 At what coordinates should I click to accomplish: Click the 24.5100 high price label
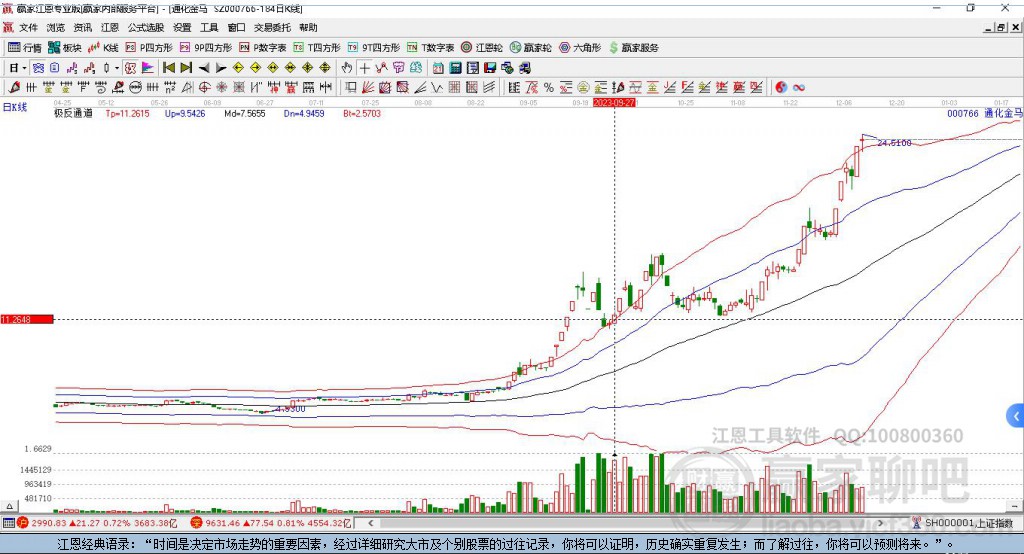[x=894, y=142]
